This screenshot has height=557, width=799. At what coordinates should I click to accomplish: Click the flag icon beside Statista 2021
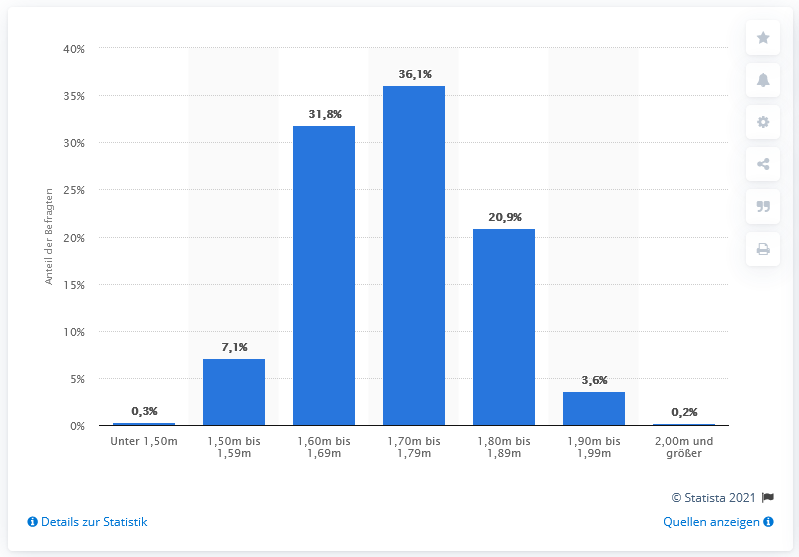768,497
